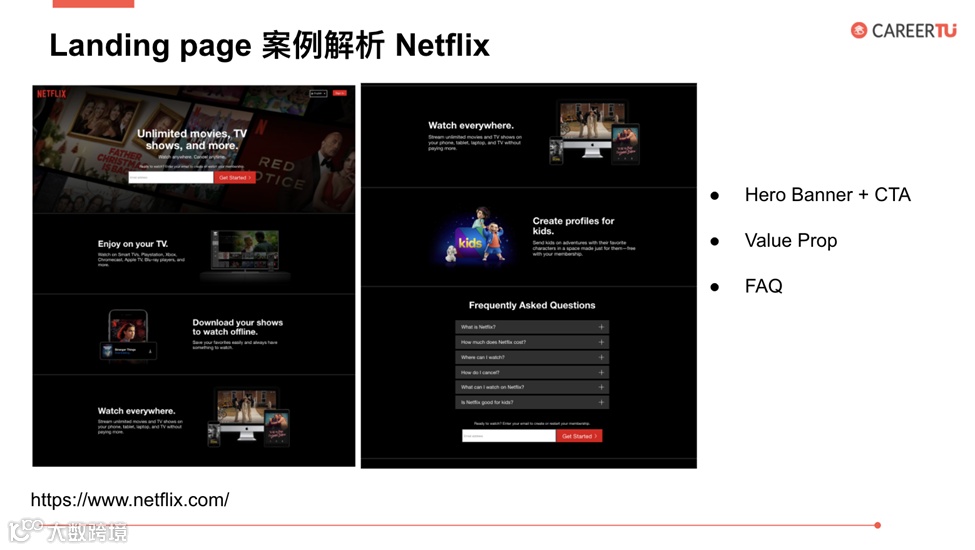Click the 'Value Prop' bullet text

click(791, 241)
